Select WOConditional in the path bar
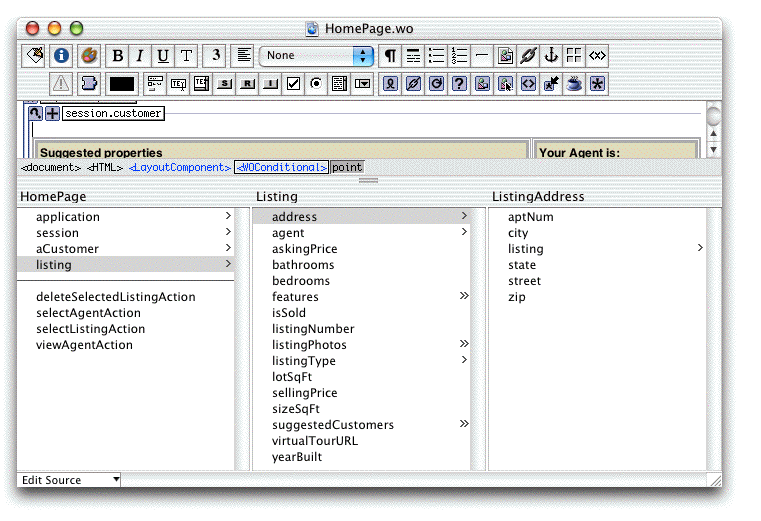The height and width of the screenshot is (521, 761). coord(281,167)
